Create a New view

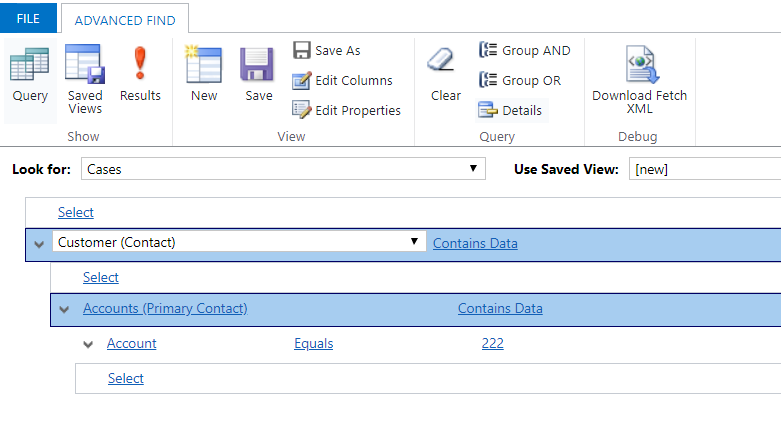pyautogui.click(x=204, y=75)
